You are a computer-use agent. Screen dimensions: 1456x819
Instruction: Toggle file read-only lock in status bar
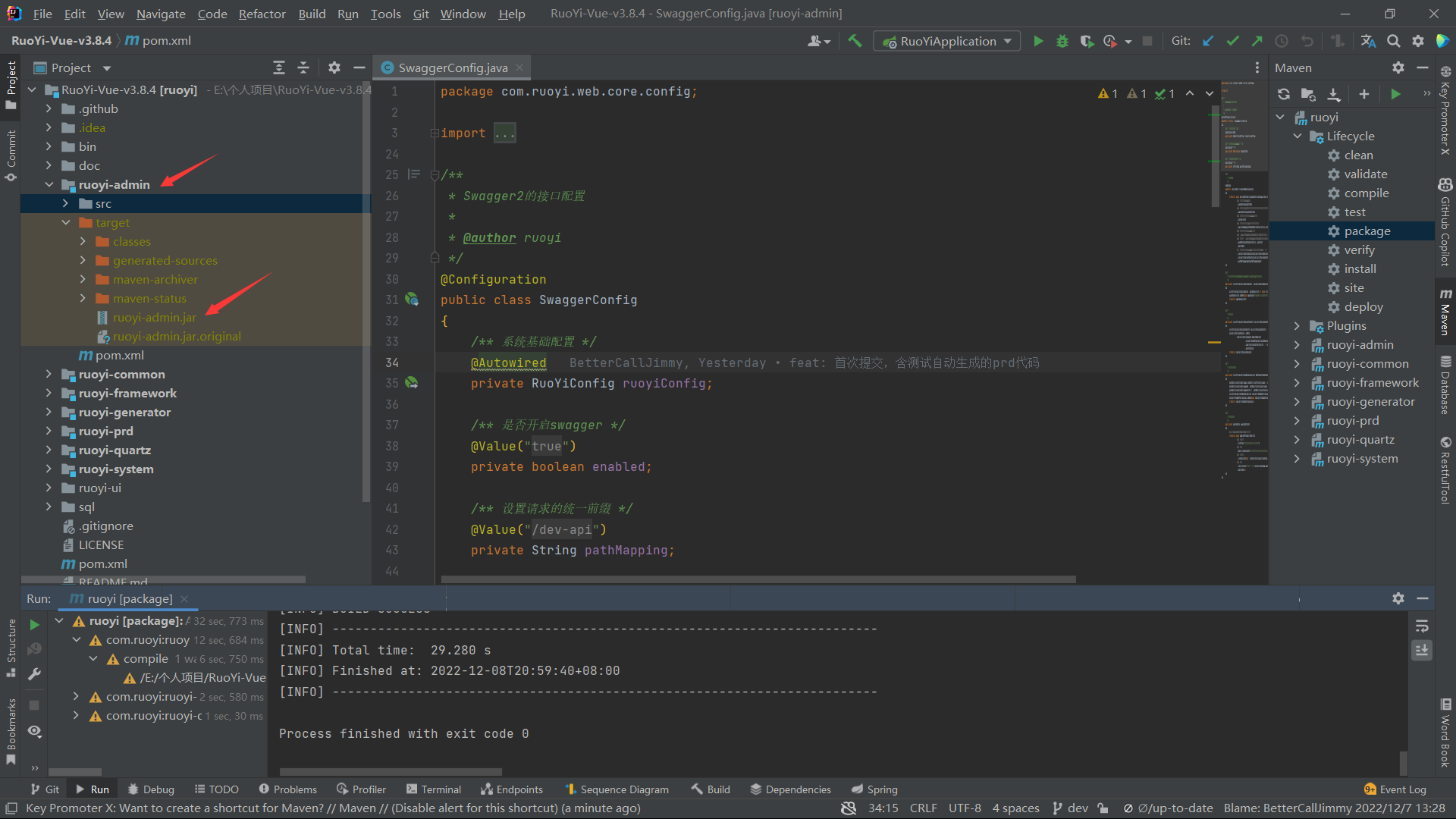[1103, 808]
